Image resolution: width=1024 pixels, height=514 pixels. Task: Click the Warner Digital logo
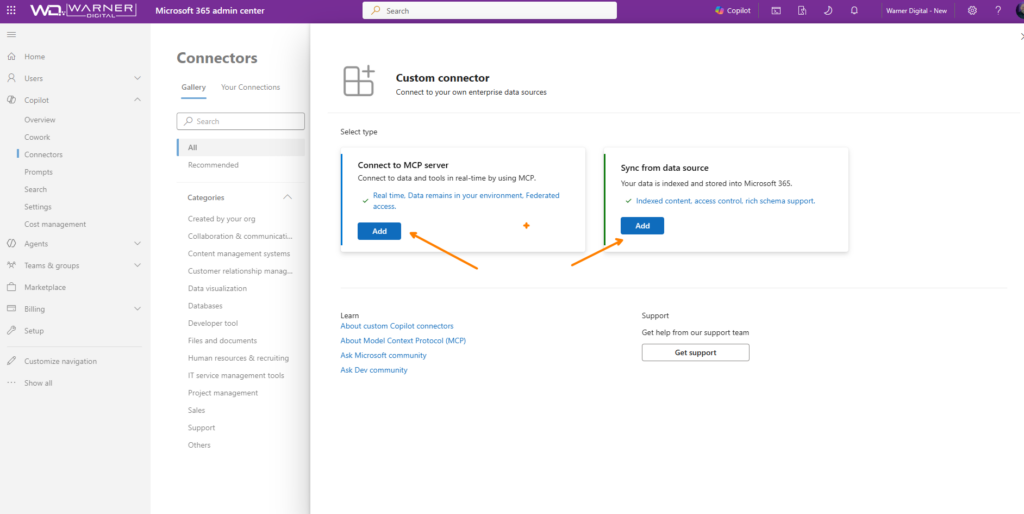[x=83, y=10]
